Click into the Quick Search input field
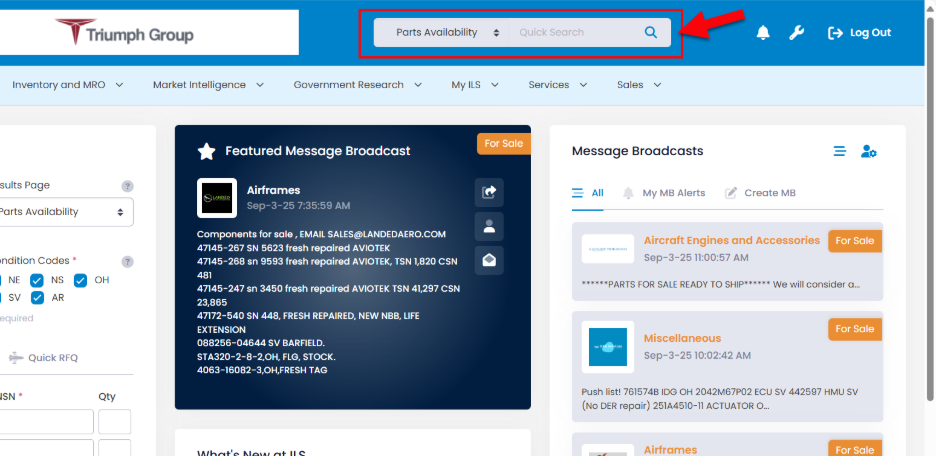This screenshot has height=456, width=936. pyautogui.click(x=572, y=33)
